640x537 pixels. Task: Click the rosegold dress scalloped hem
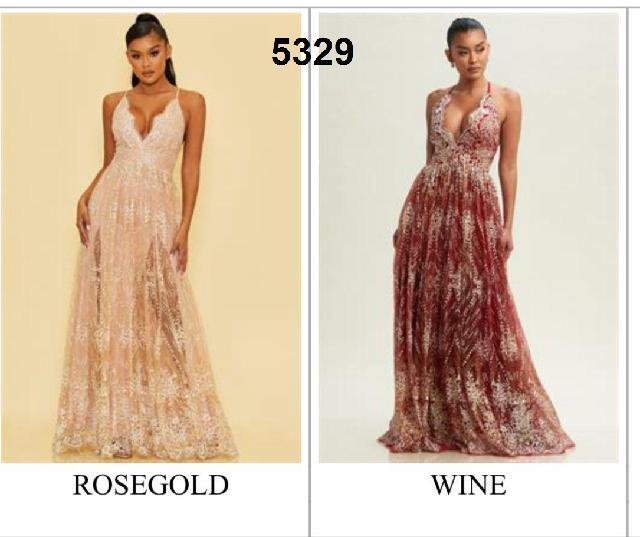coord(145,445)
